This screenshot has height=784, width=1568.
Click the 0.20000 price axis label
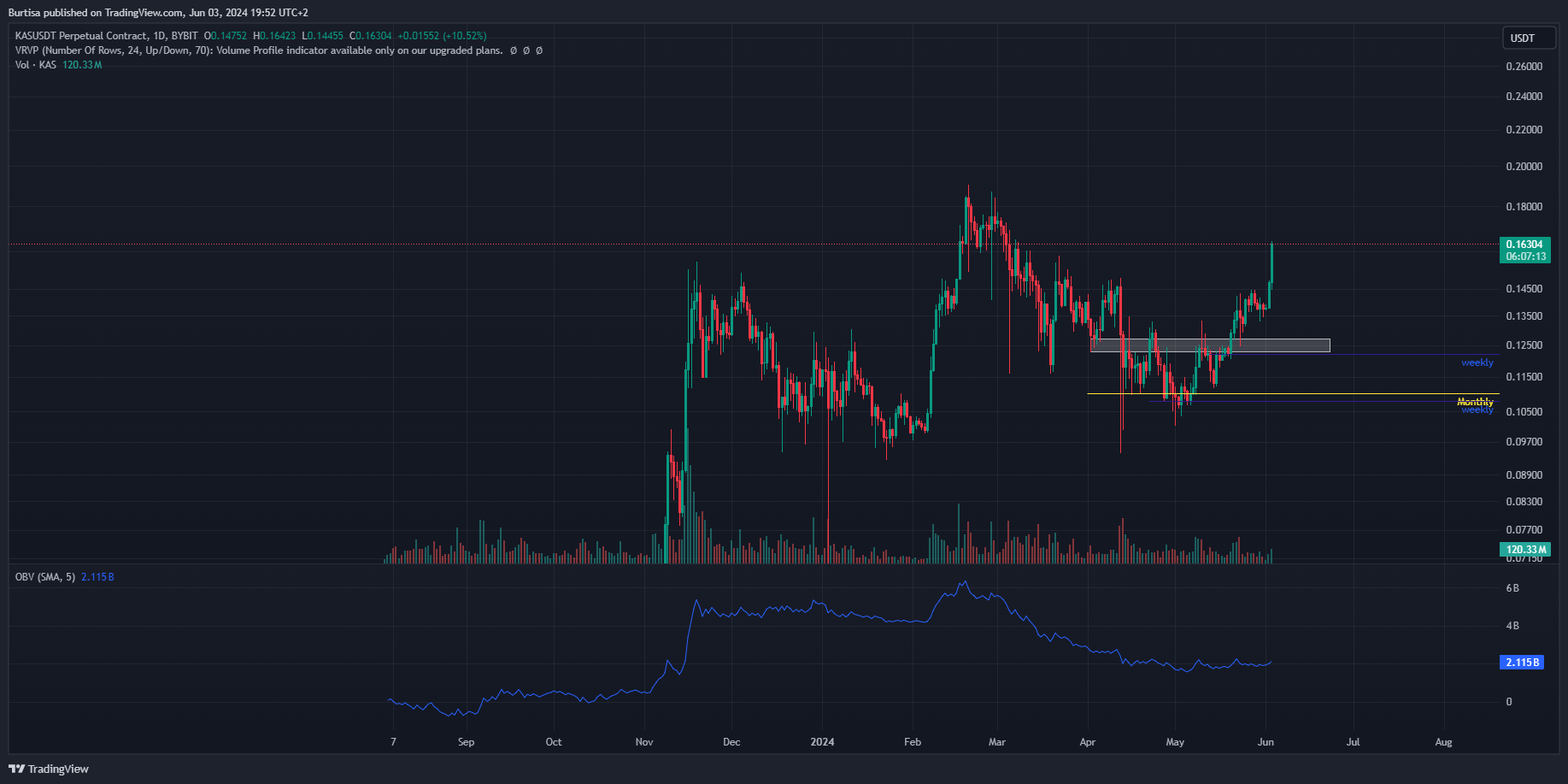pos(1524,167)
